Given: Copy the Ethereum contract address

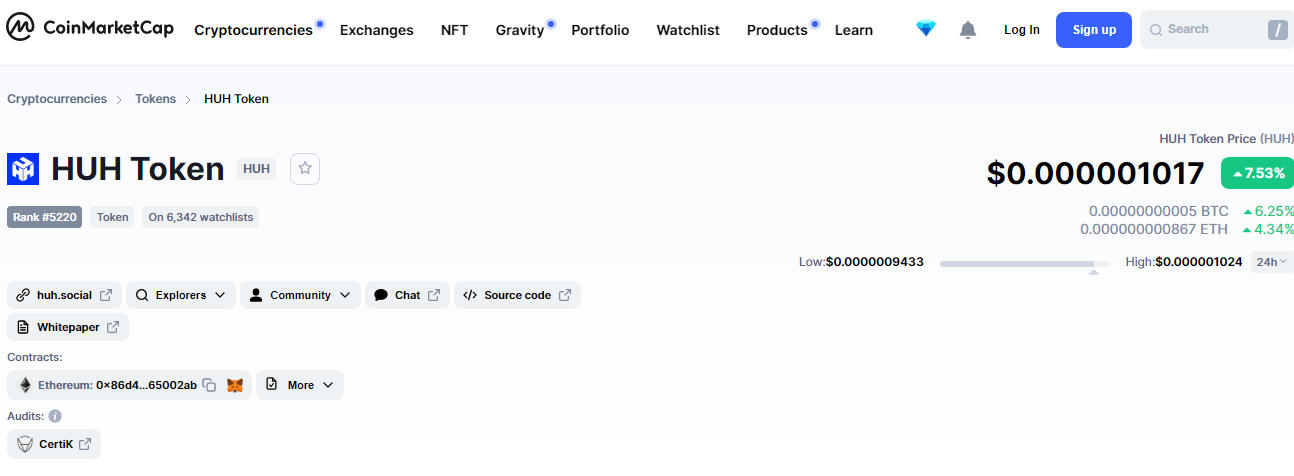Looking at the screenshot, I should (209, 385).
